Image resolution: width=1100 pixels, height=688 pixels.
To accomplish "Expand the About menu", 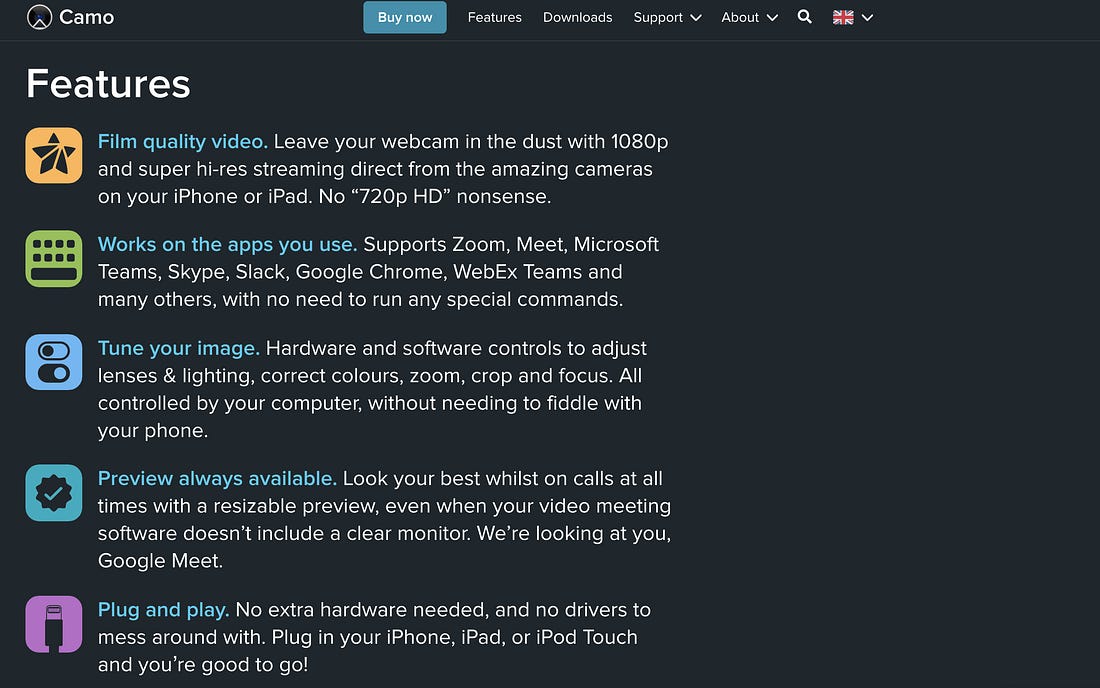I will tap(749, 18).
